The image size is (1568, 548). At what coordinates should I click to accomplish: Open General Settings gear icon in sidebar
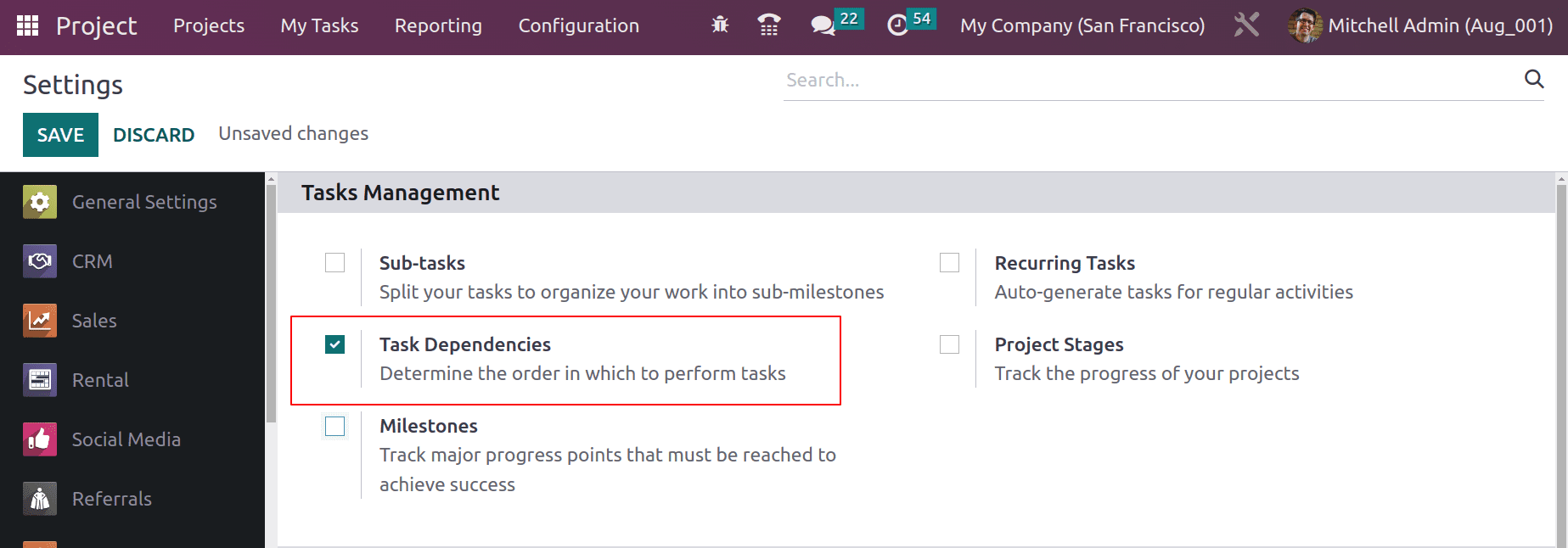click(40, 202)
